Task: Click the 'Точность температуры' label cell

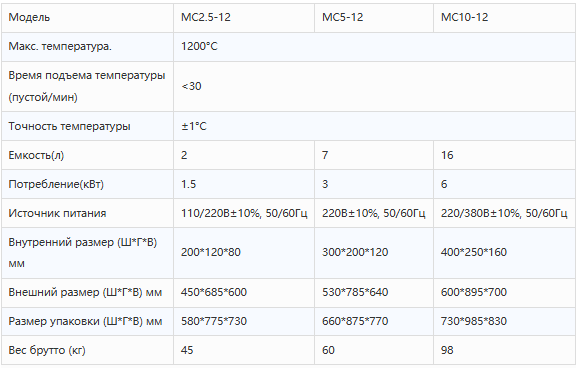Action: [87, 126]
